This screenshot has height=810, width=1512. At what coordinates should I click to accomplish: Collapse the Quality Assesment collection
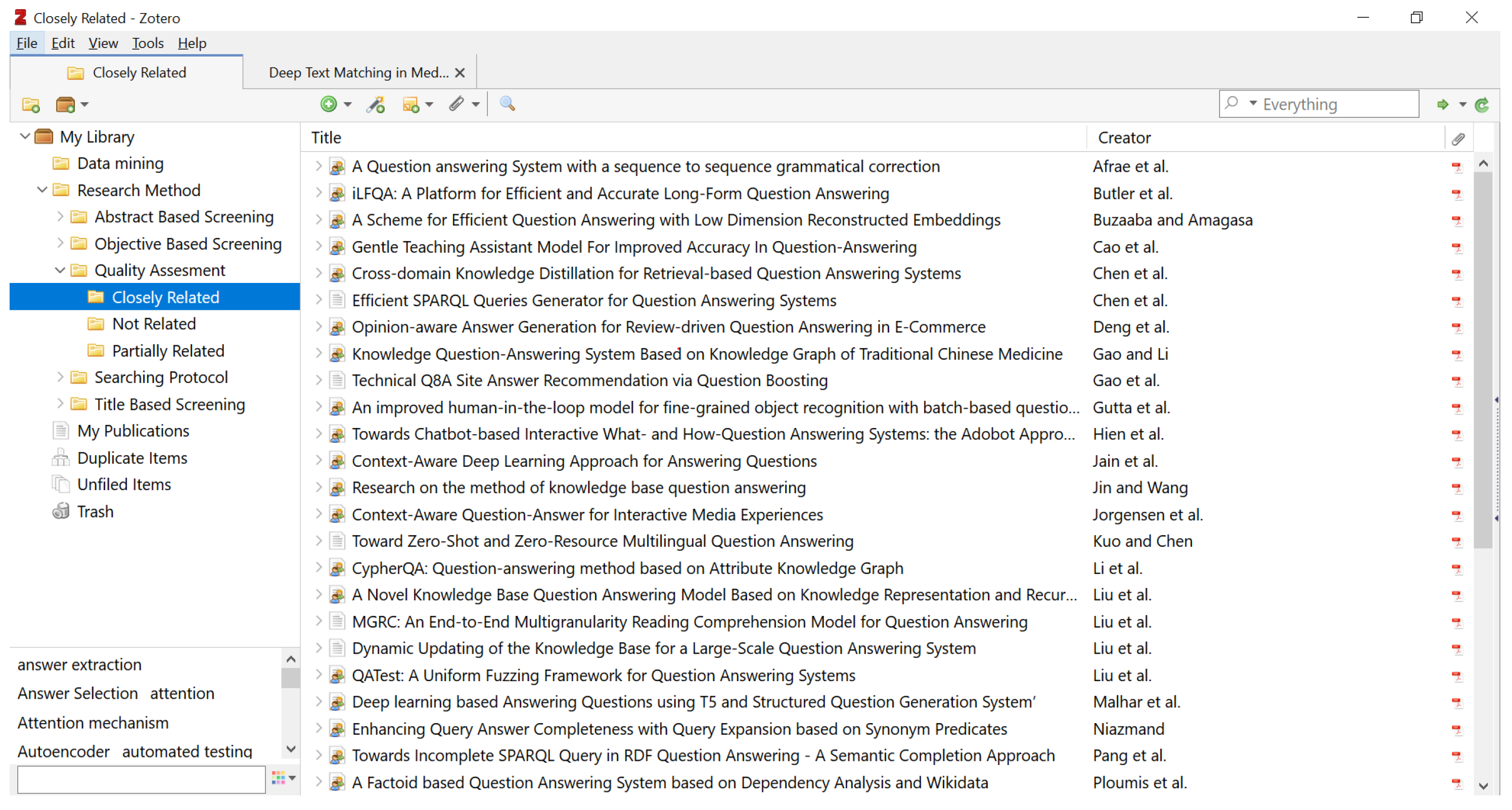coord(60,270)
